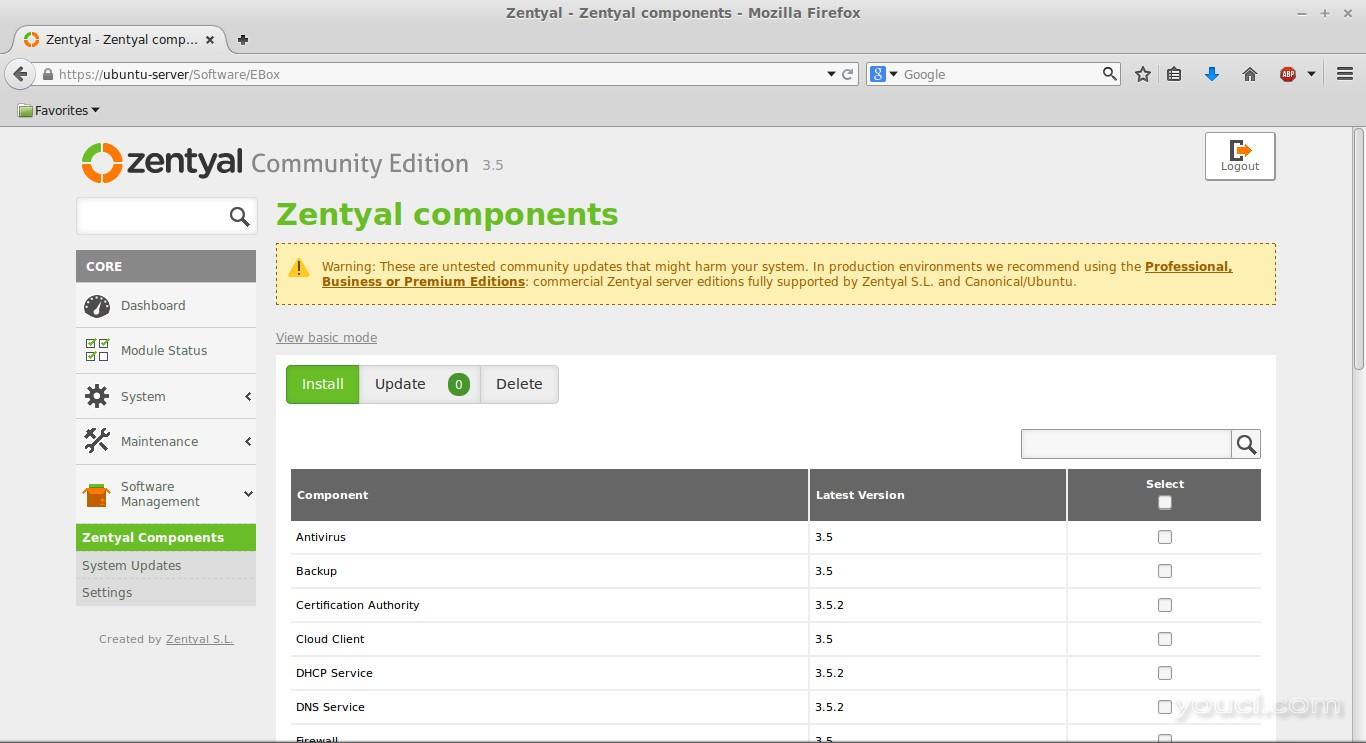Click the Logout button
Screen dimensions: 1366x743
pyautogui.click(x=1240, y=156)
